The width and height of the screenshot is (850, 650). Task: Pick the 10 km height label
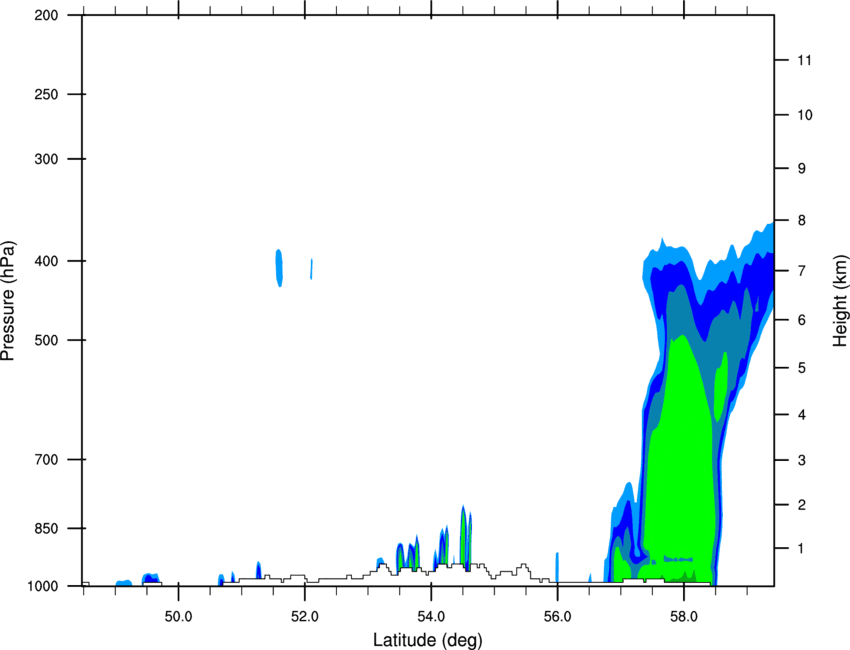804,115
